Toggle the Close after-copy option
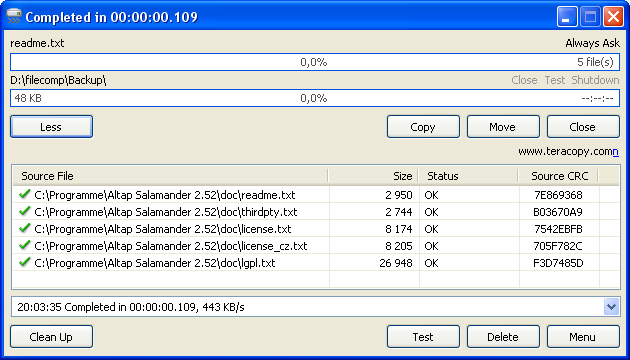This screenshot has height=360, width=630. [524, 80]
